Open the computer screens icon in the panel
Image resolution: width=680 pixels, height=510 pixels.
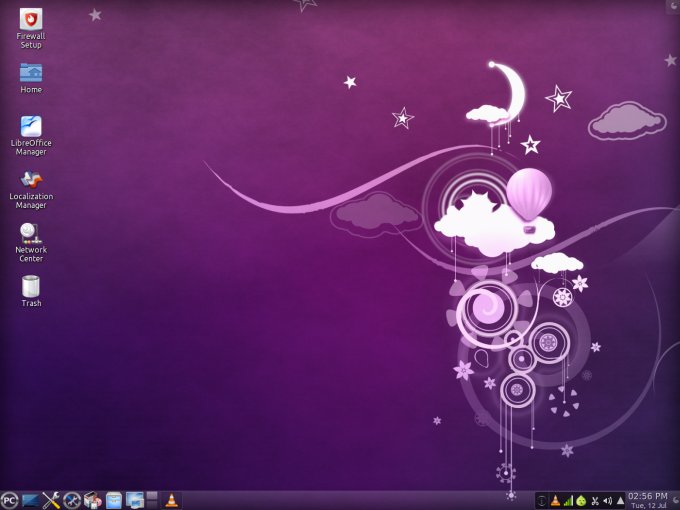coord(135,500)
